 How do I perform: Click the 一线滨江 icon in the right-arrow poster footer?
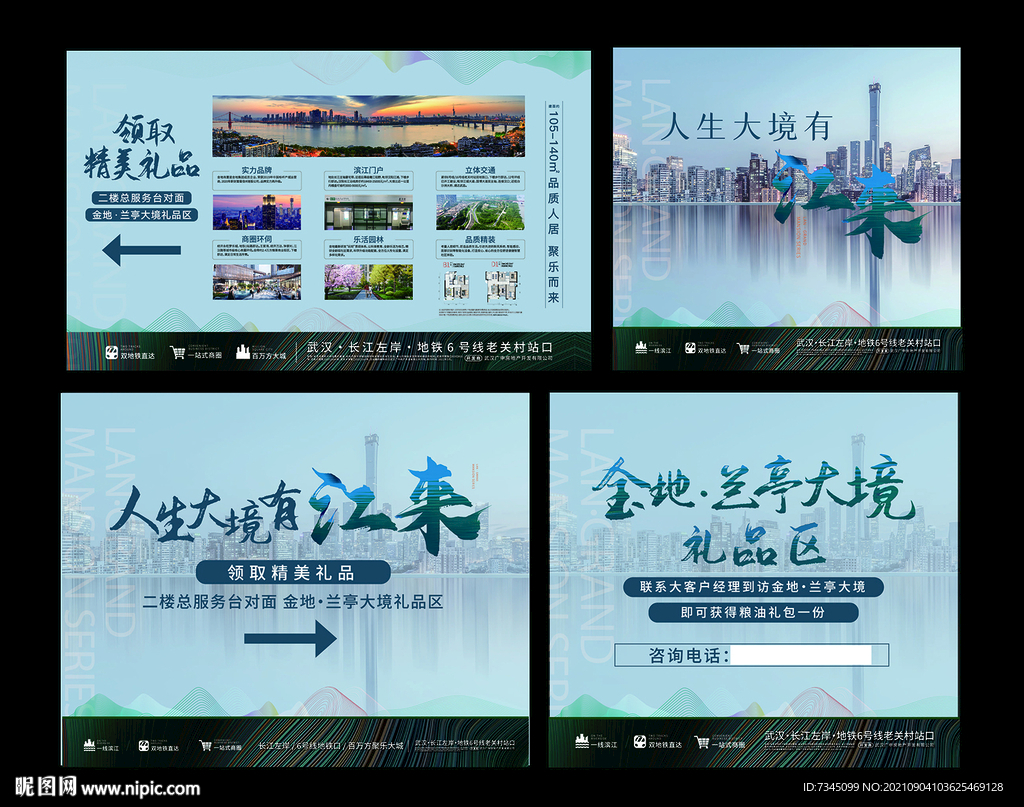coord(89,744)
